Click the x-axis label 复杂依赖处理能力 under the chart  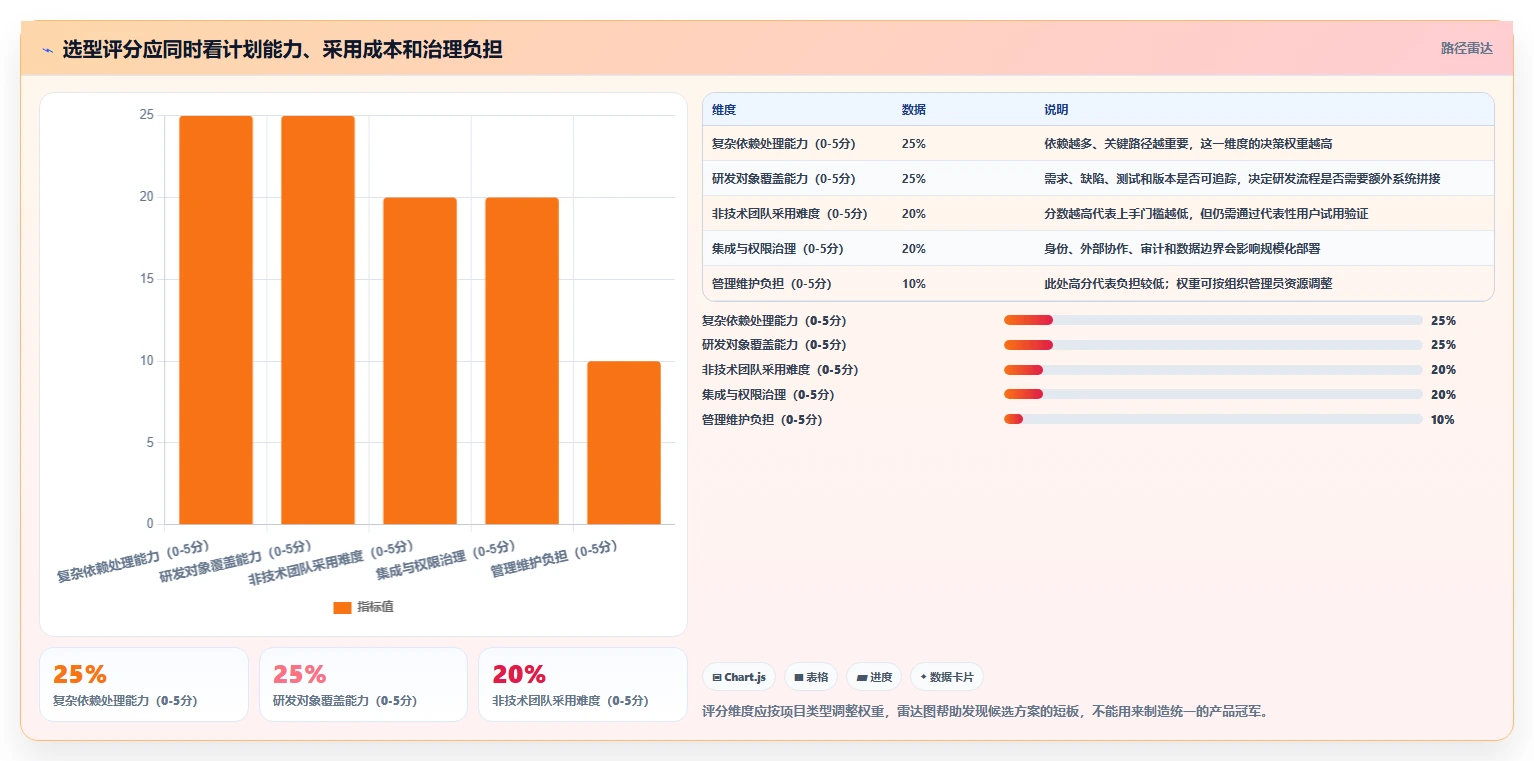(133, 561)
